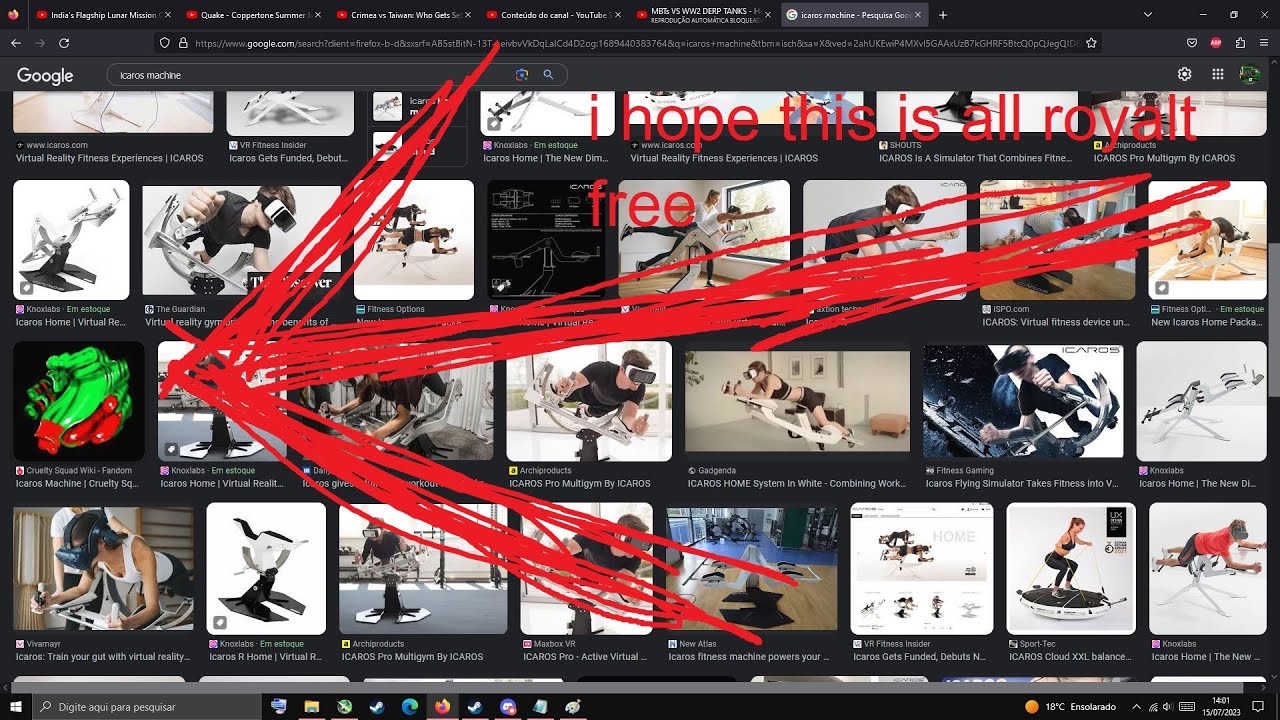This screenshot has height=720, width=1280.
Task: Open the green Cruelty Squad Icaros Machine image
Action: (x=79, y=401)
